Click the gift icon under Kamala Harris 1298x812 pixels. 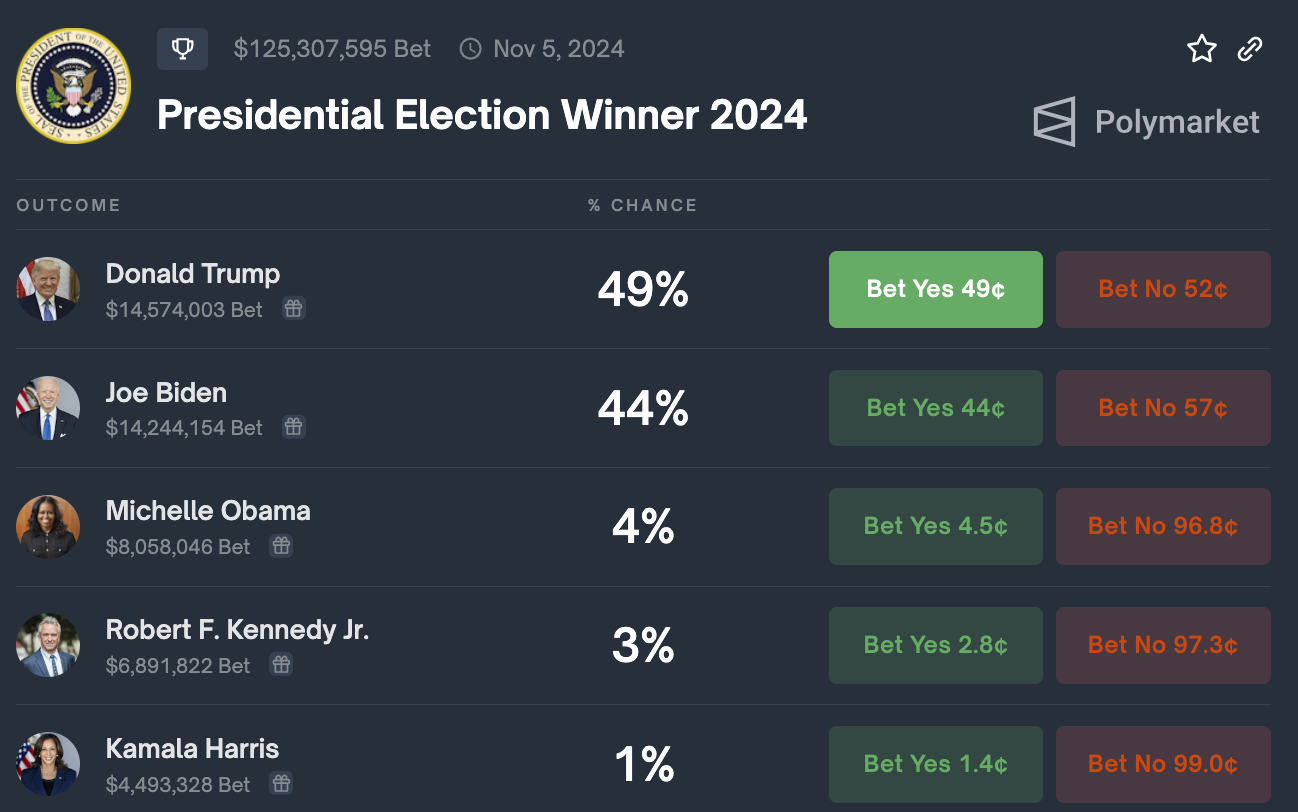tap(281, 783)
